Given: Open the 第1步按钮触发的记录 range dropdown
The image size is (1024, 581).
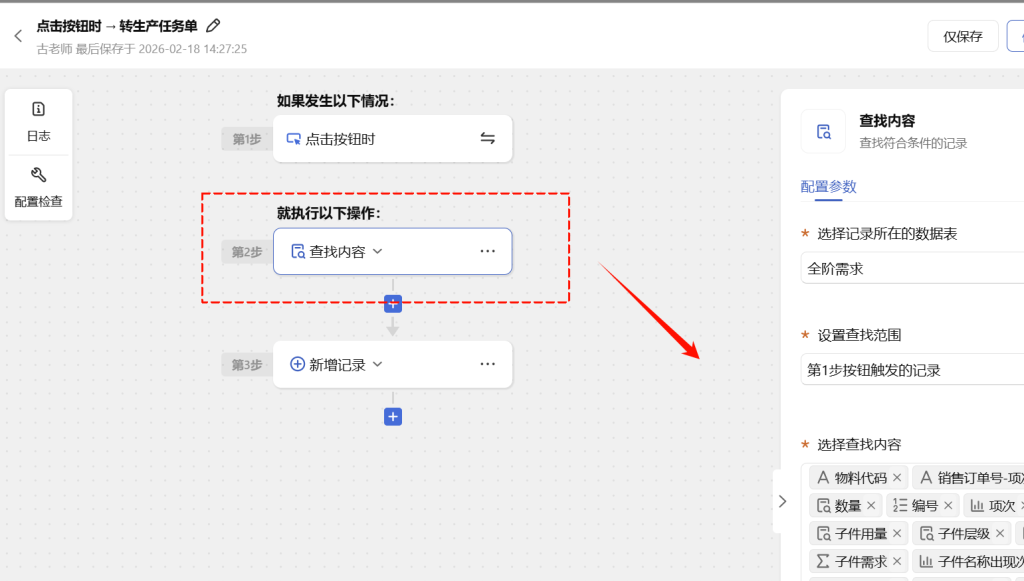Looking at the screenshot, I should tap(912, 370).
